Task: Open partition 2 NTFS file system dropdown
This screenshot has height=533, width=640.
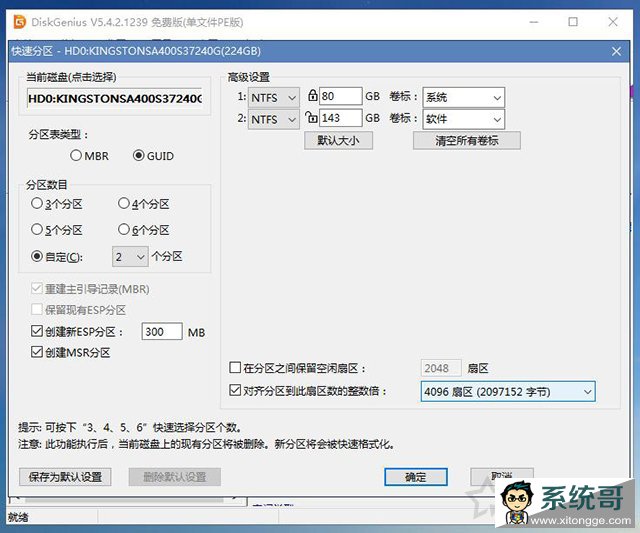Action: 273,119
